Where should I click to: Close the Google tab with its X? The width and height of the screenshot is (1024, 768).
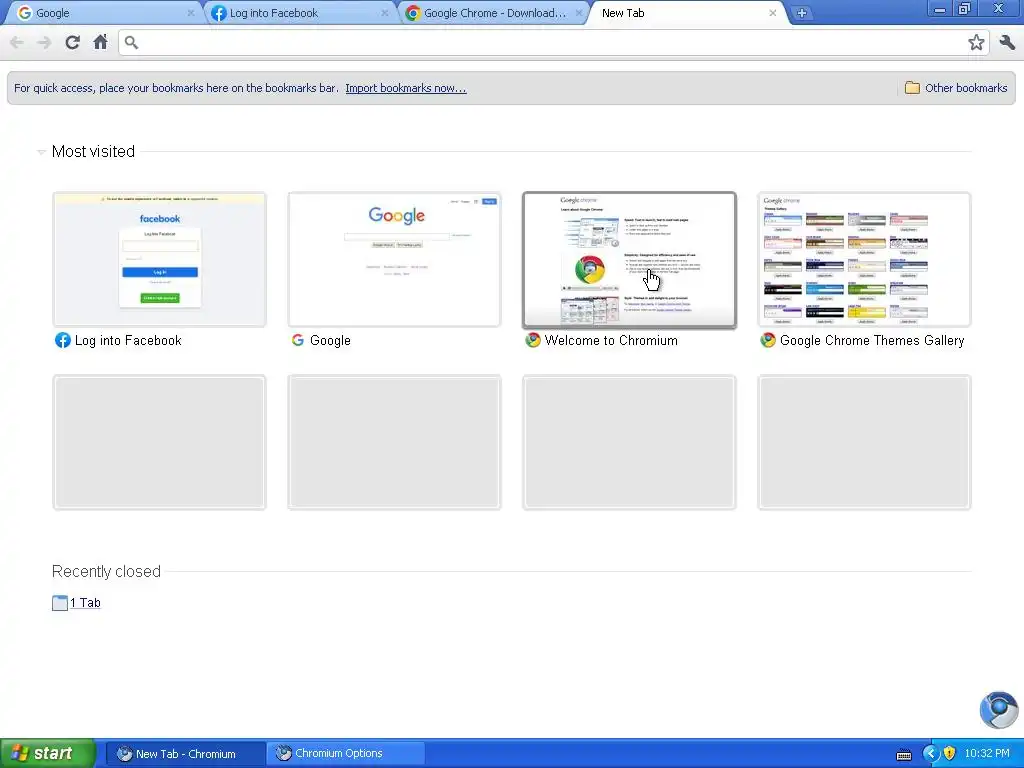click(x=191, y=13)
